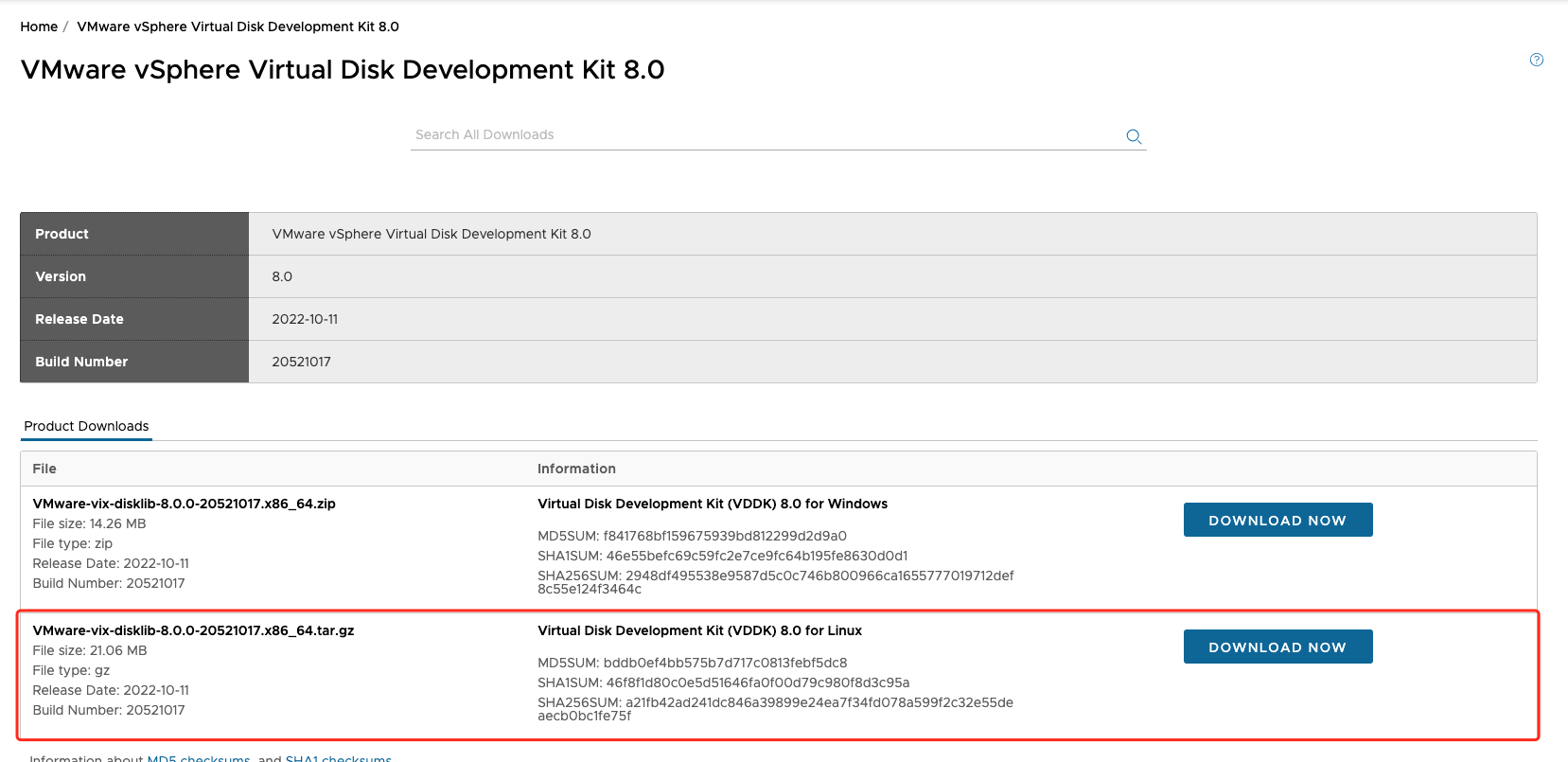The height and width of the screenshot is (762, 1568).
Task: Select file name VMware-vix-disklib-8.0.0-20521017.x86_64.tar.gz
Action: point(193,630)
